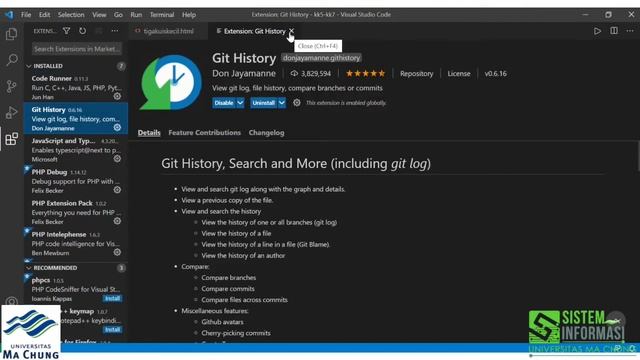Click the five-star rating
The height and width of the screenshot is (360, 640).
pyautogui.click(x=365, y=73)
